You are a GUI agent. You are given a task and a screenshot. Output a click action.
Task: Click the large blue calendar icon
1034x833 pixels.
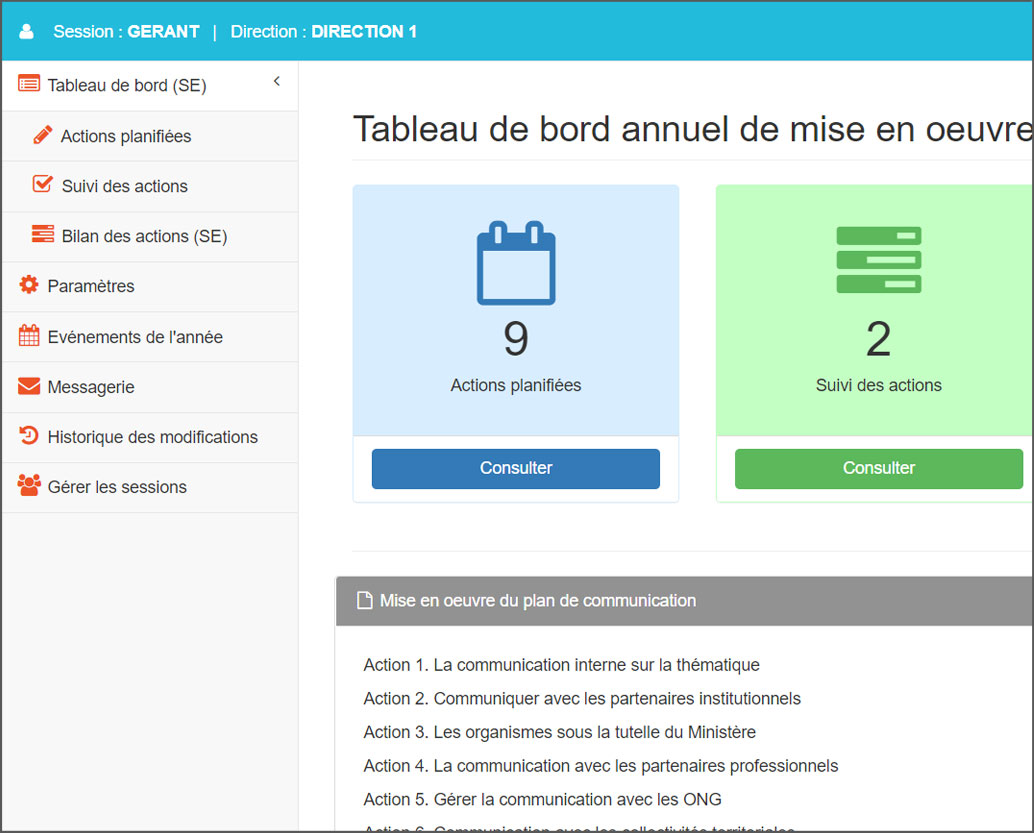tap(516, 262)
